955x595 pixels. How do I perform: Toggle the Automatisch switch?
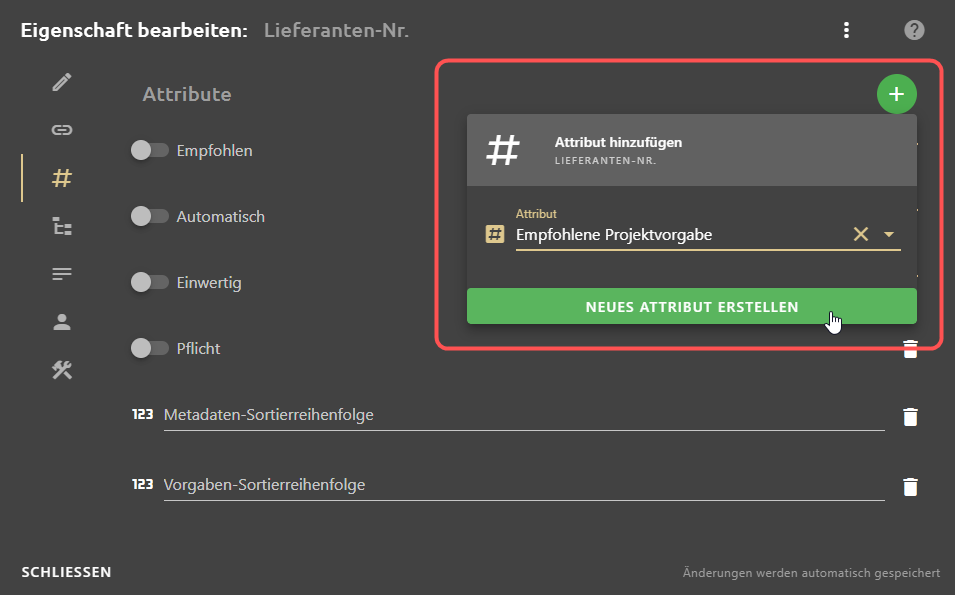point(149,216)
